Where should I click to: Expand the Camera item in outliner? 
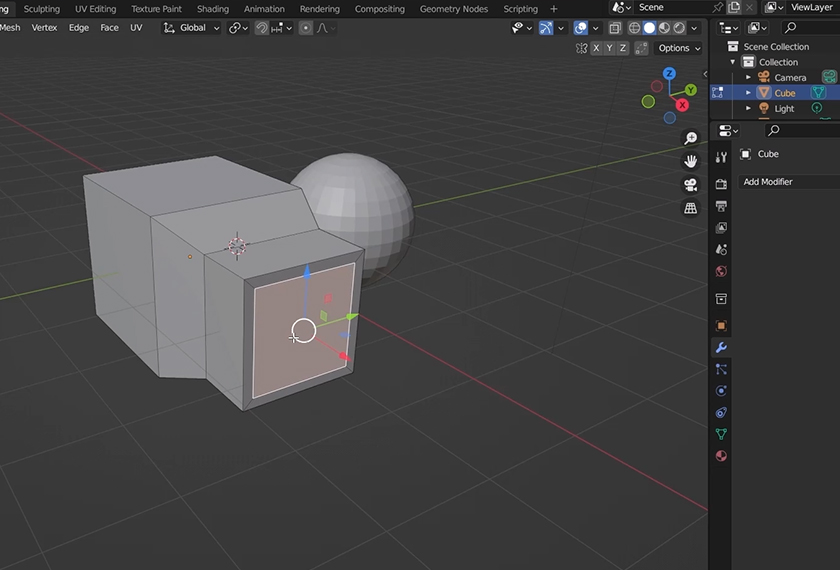[x=748, y=77]
